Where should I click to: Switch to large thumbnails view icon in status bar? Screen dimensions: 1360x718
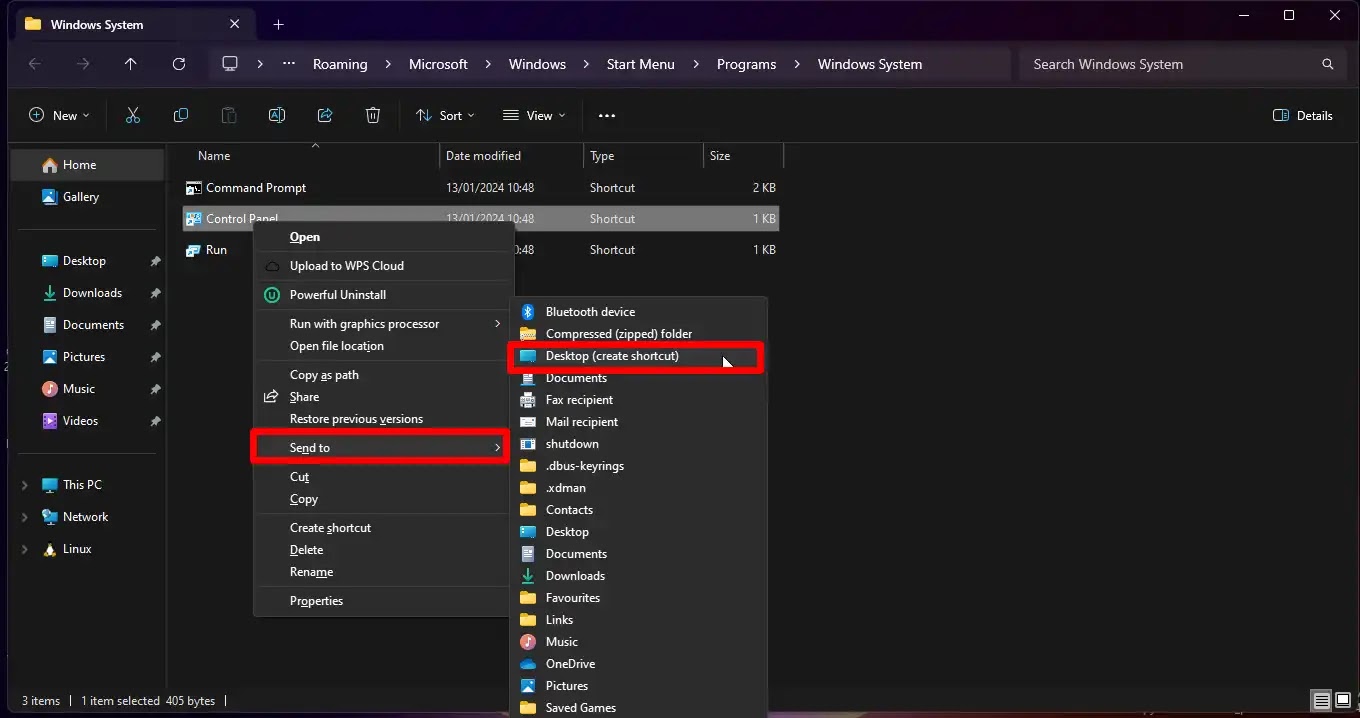[1343, 701]
